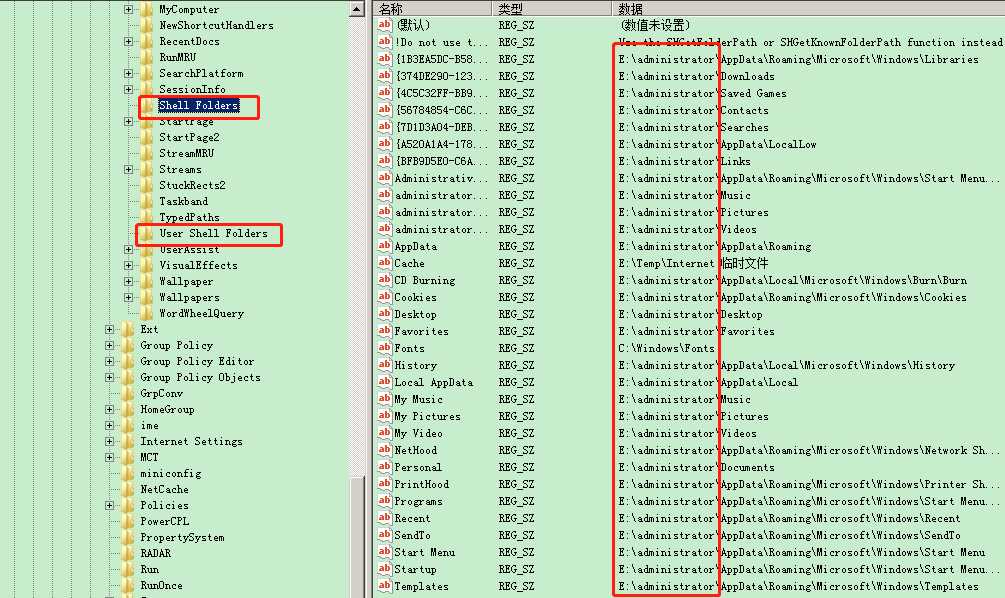Click the 数据 column header
Image resolution: width=1005 pixels, height=598 pixels.
[x=809, y=8]
